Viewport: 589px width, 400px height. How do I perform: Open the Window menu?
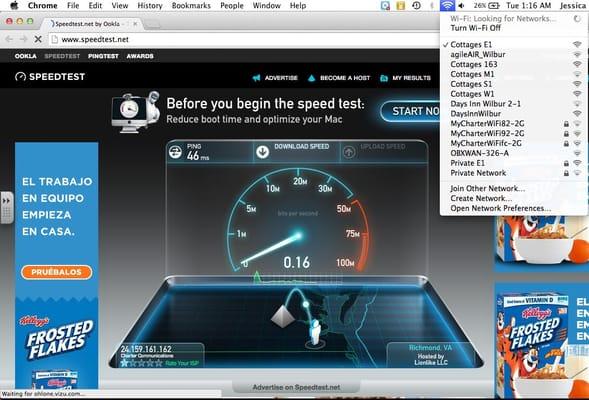pos(266,6)
